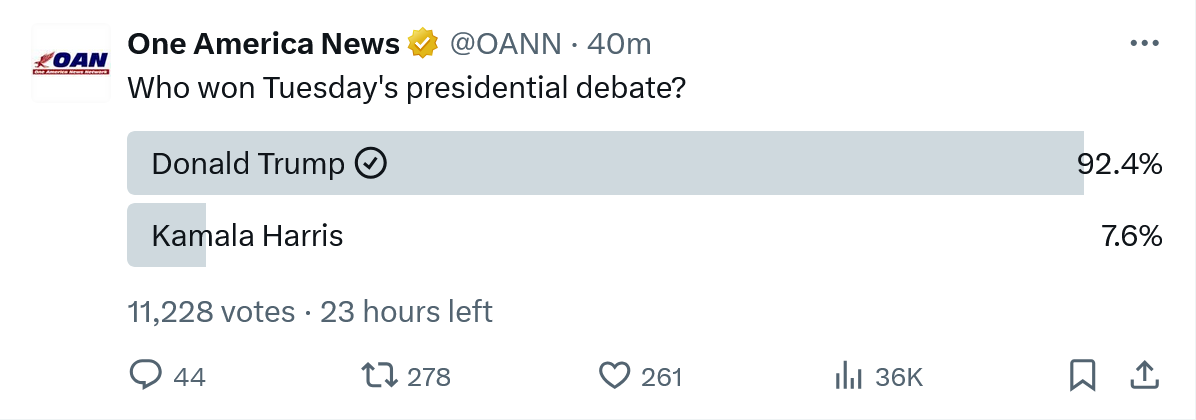Click the debate question post text
Image resolution: width=1196 pixels, height=420 pixels.
(406, 88)
